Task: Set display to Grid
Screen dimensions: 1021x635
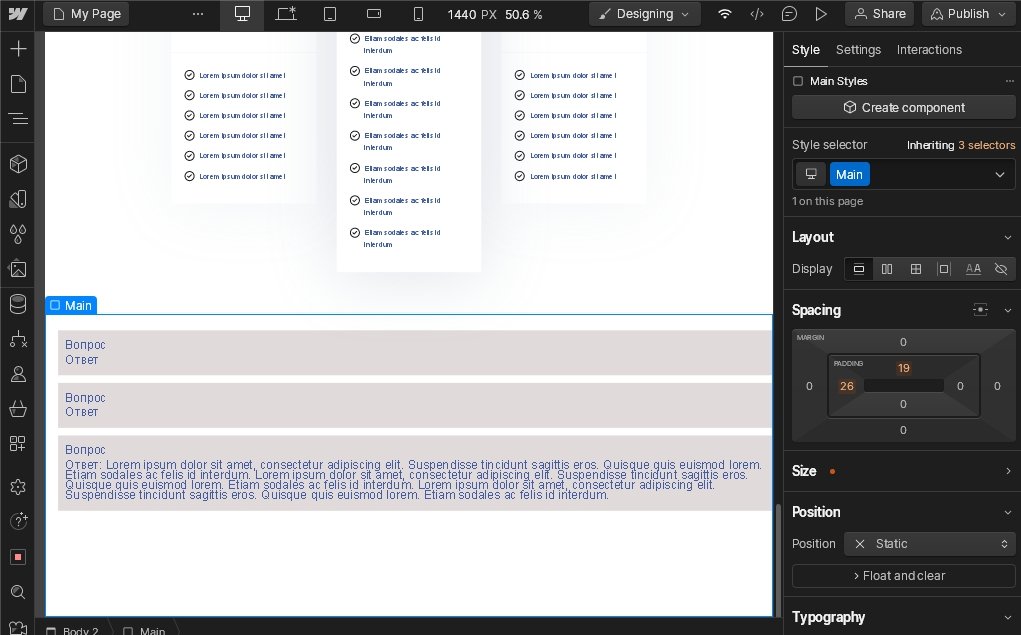Action: point(915,269)
